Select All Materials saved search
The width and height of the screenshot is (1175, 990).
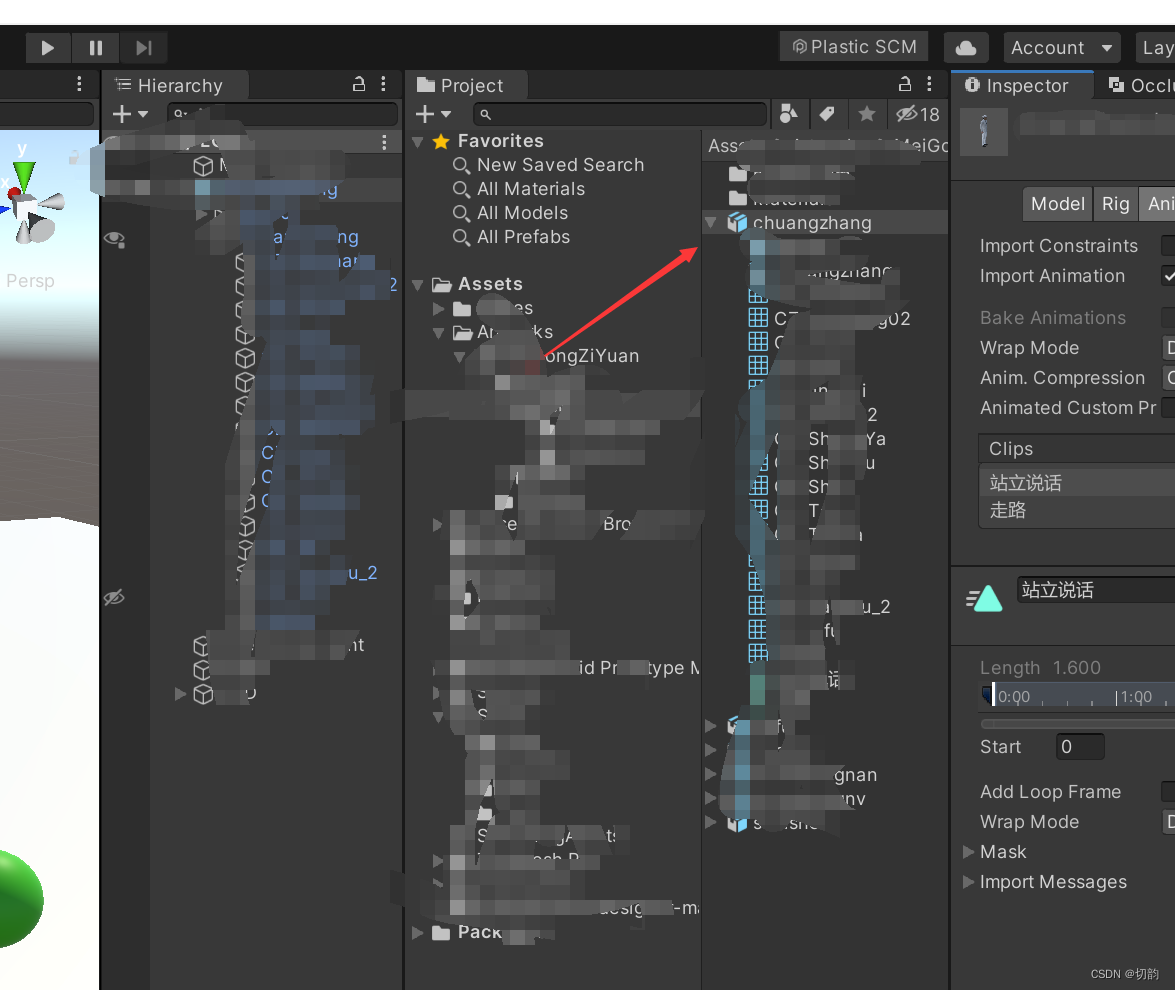[x=531, y=189]
